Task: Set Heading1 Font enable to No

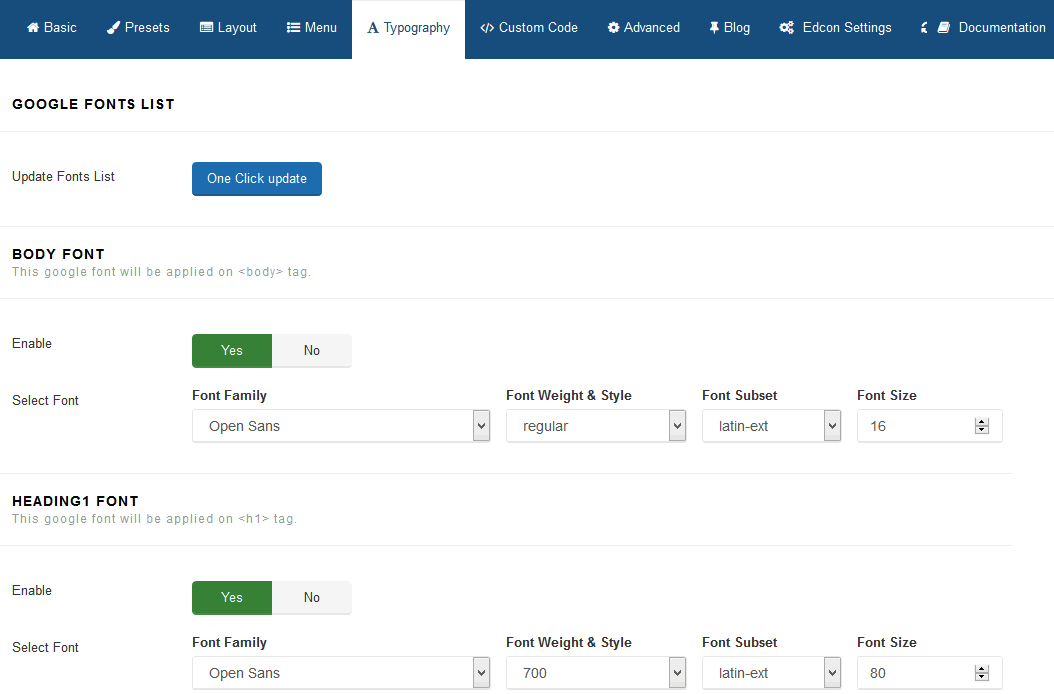Action: pyautogui.click(x=312, y=598)
